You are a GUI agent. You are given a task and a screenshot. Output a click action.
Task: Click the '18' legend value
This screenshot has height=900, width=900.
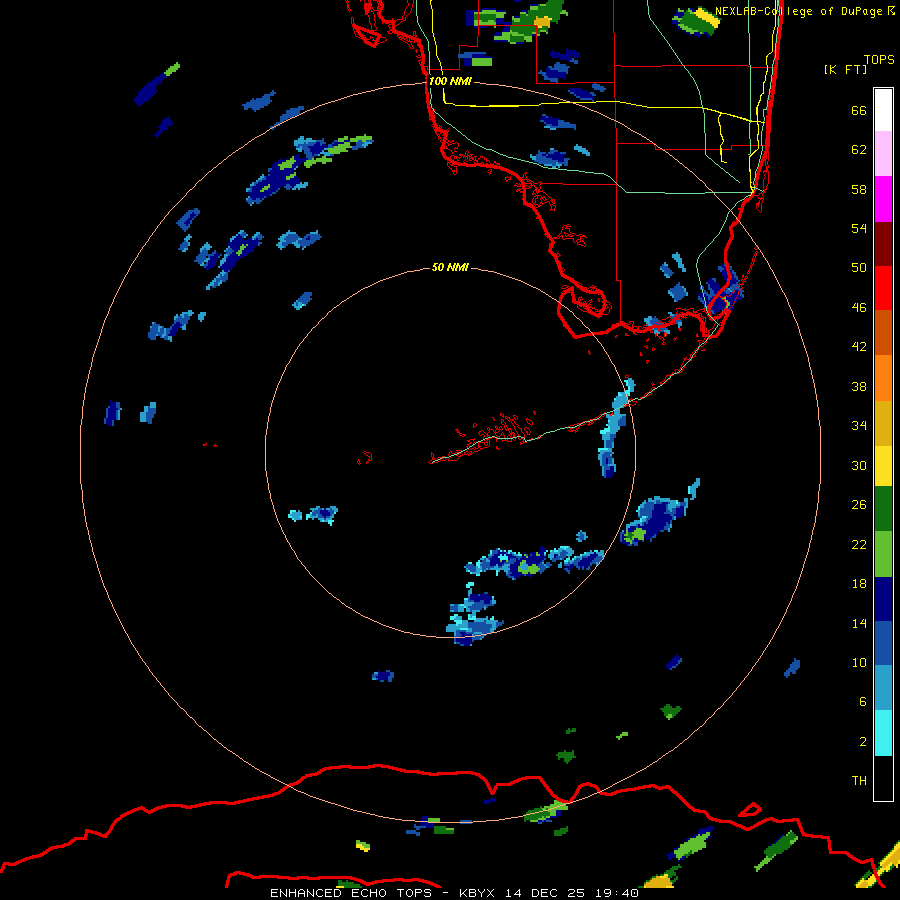pyautogui.click(x=859, y=584)
